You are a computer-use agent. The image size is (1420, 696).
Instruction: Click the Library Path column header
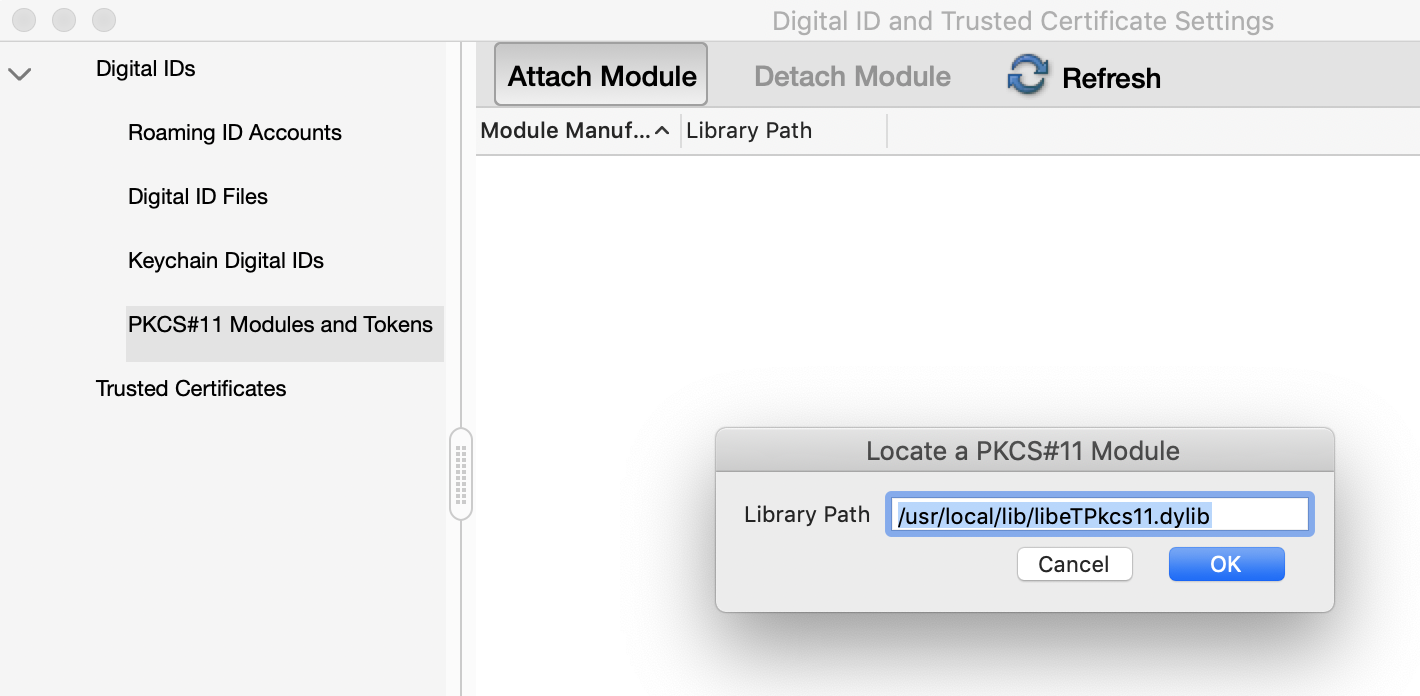(x=749, y=130)
